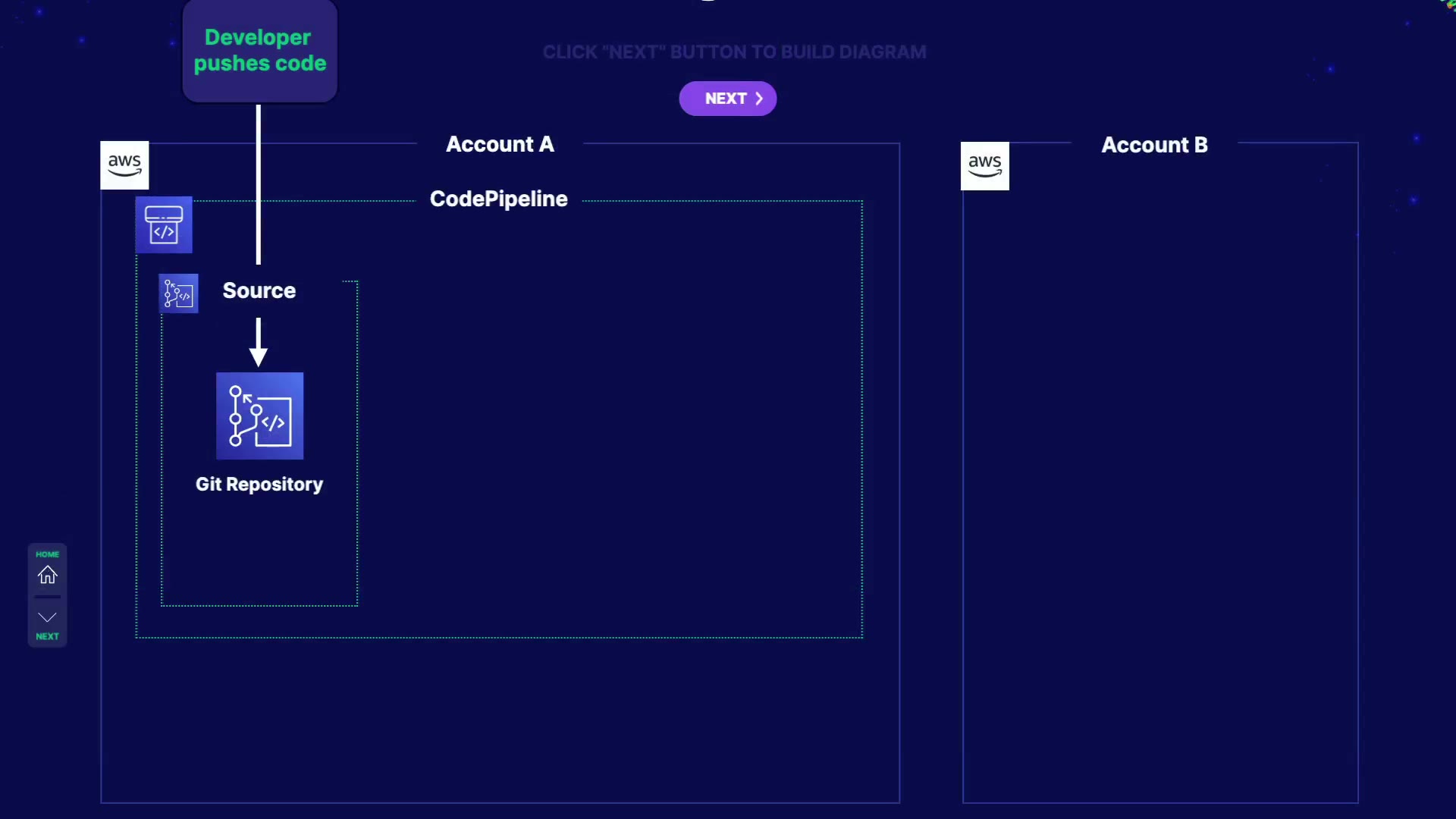Click the Git Repository text label

coord(259,485)
